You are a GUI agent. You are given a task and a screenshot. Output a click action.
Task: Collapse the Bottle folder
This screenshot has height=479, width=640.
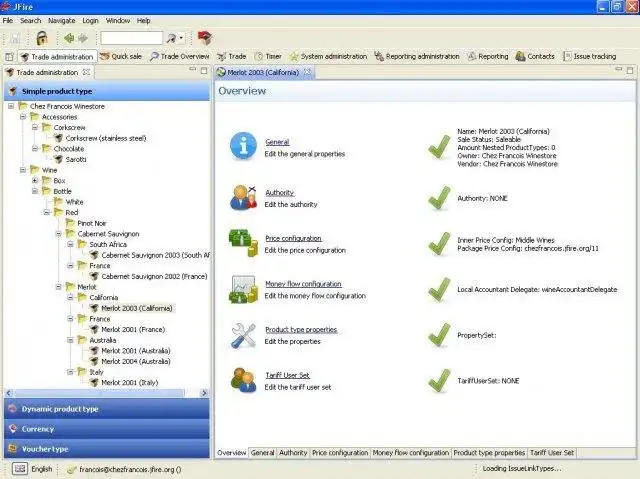click(x=35, y=191)
